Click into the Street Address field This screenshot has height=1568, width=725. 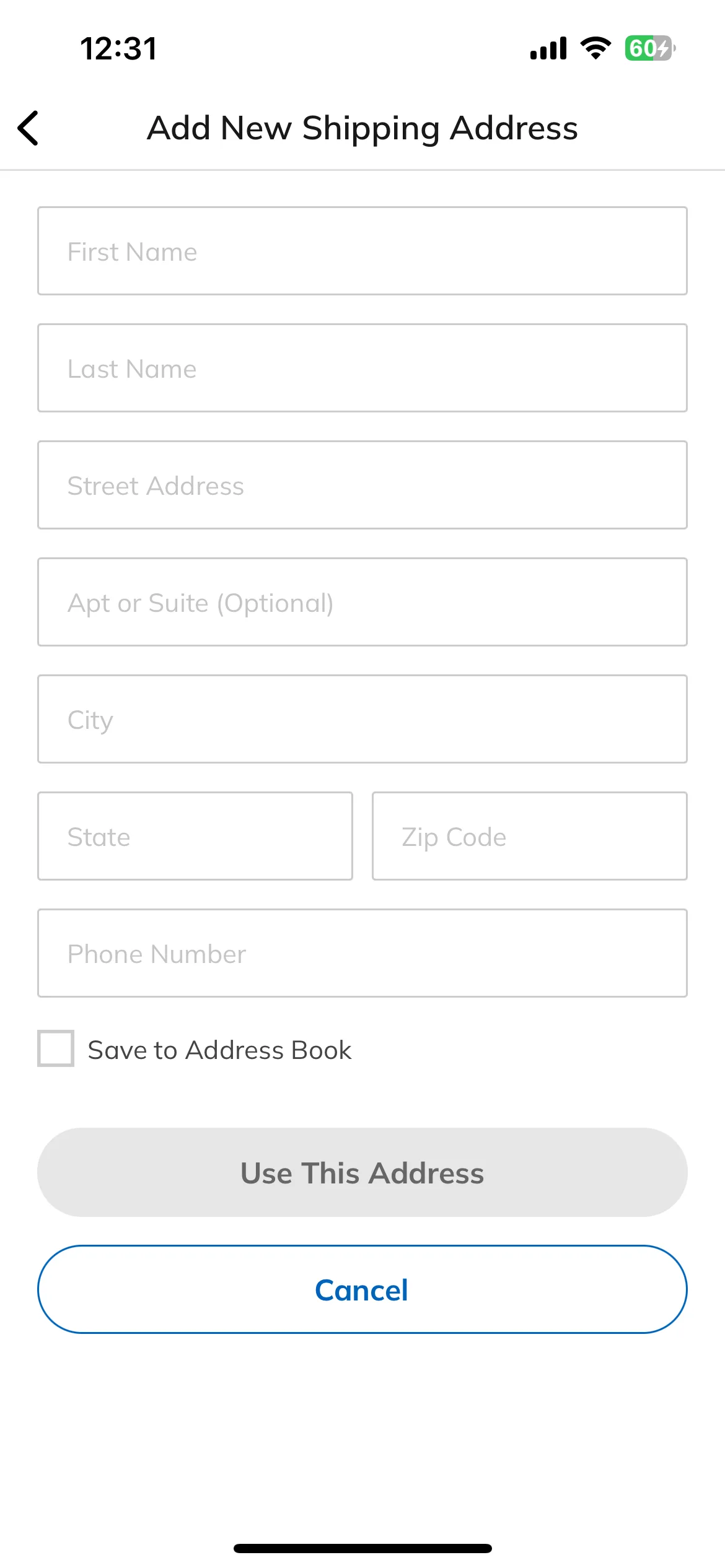tap(362, 485)
